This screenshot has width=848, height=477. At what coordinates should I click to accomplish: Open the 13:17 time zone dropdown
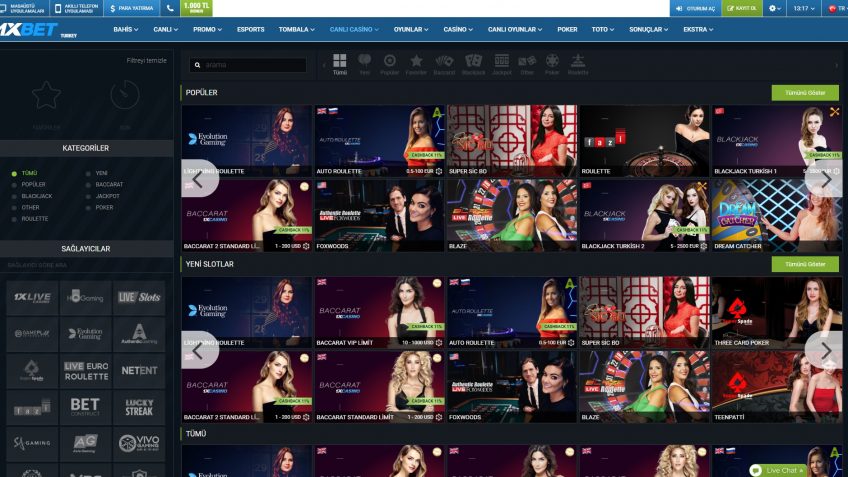804,8
